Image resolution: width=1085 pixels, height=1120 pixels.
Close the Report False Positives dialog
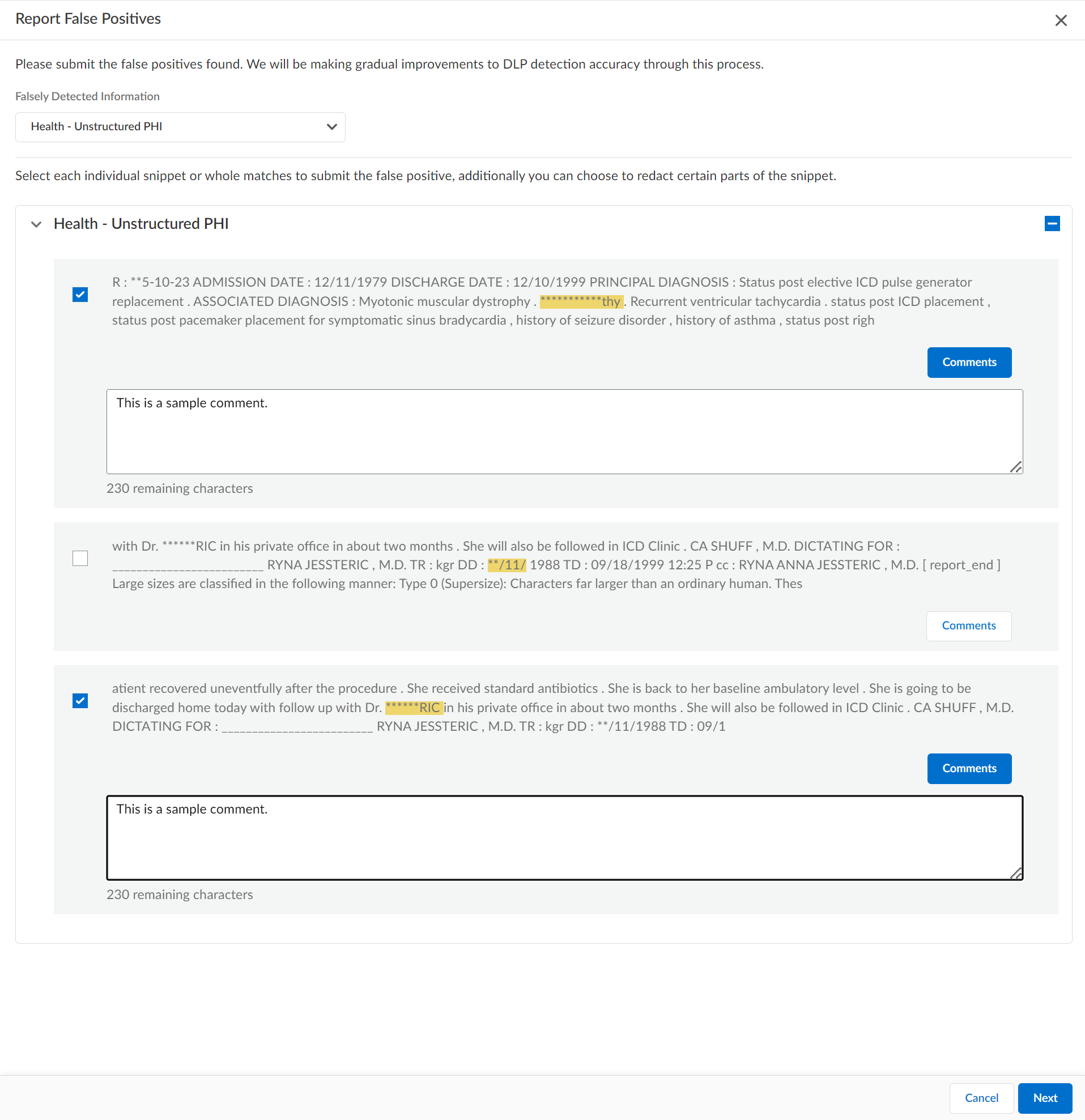click(x=1061, y=20)
